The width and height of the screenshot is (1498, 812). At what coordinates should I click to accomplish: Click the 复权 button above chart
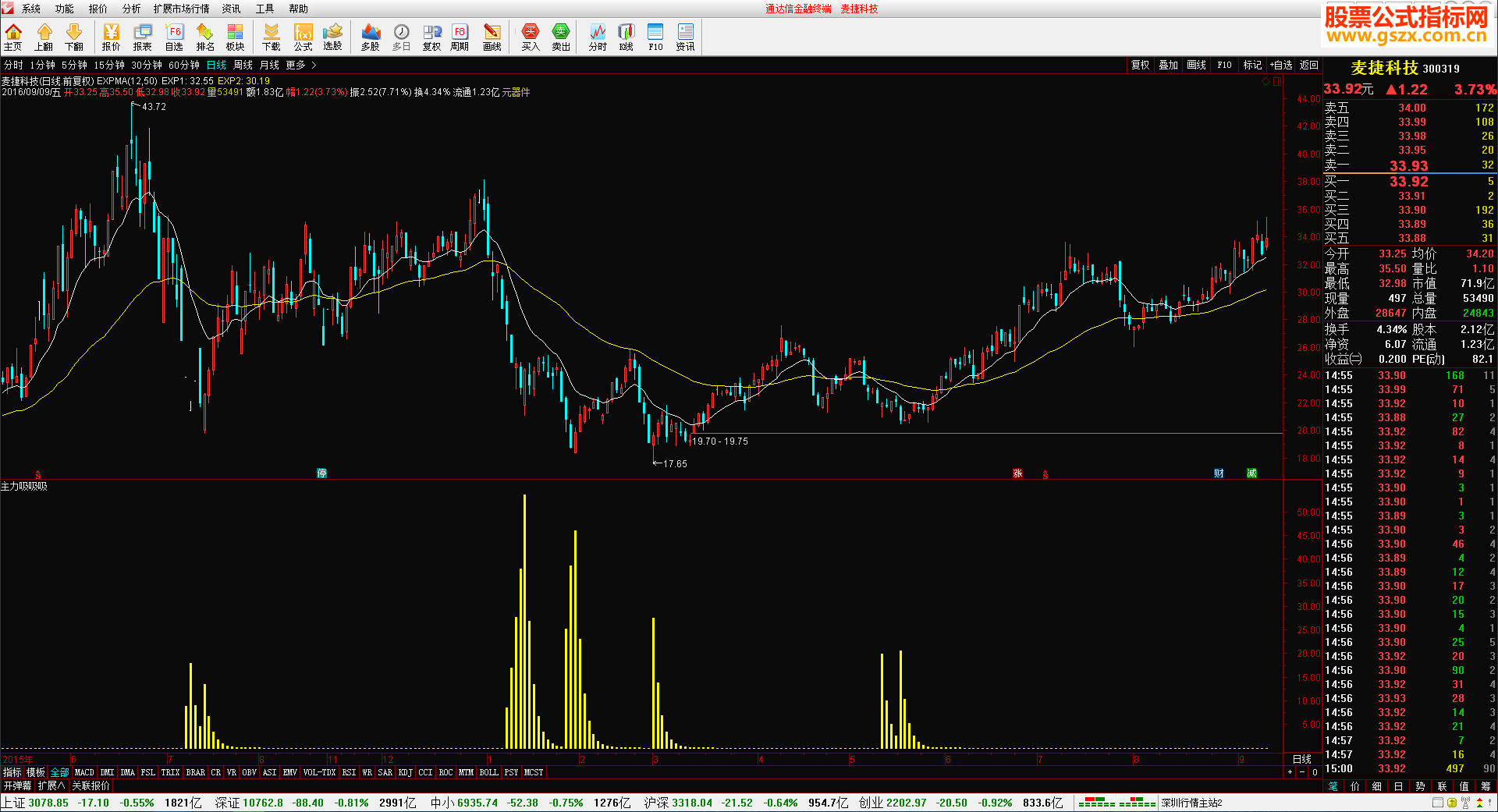coord(1141,66)
